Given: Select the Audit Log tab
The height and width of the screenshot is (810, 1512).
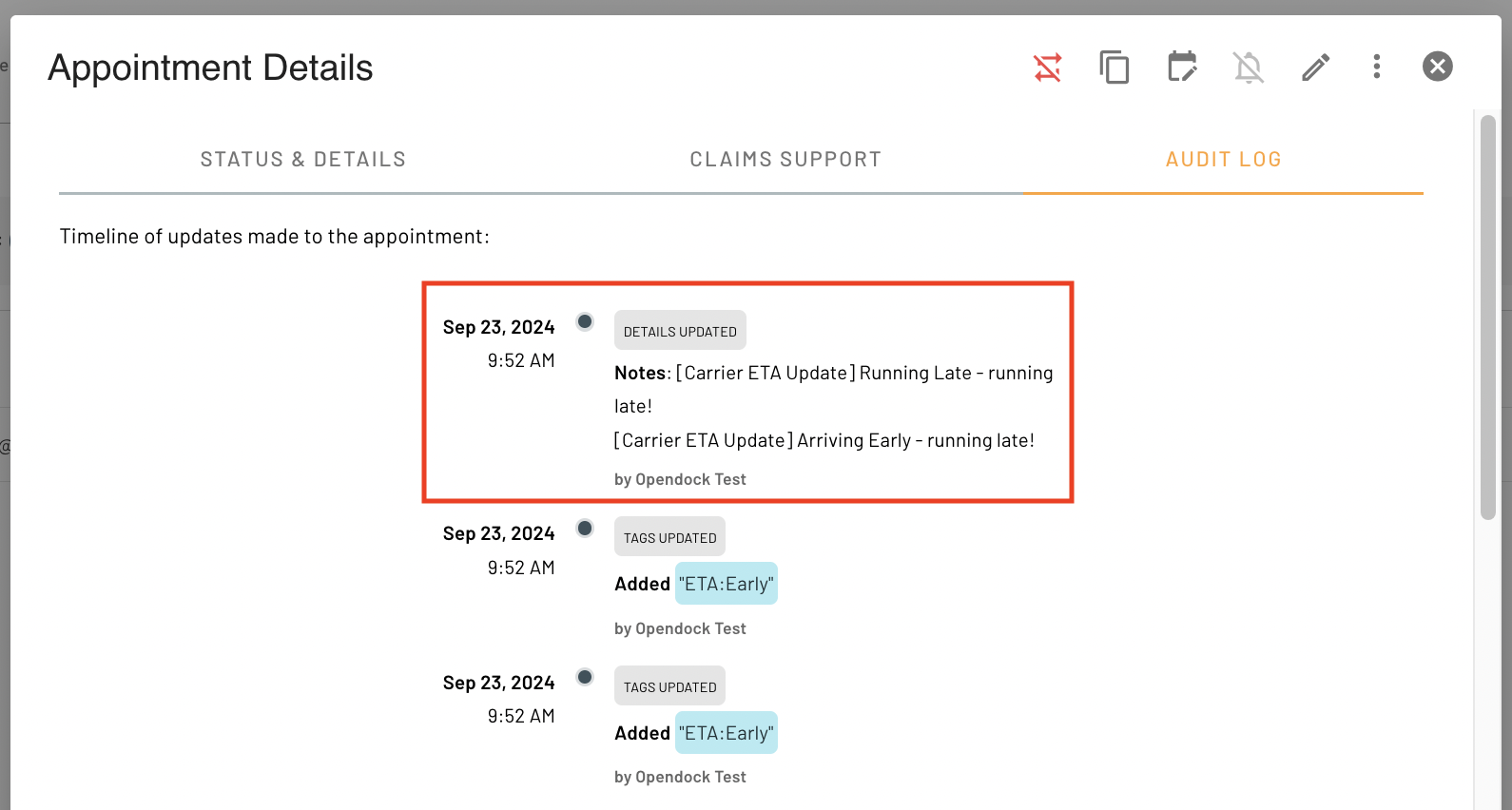Looking at the screenshot, I should click(x=1224, y=160).
